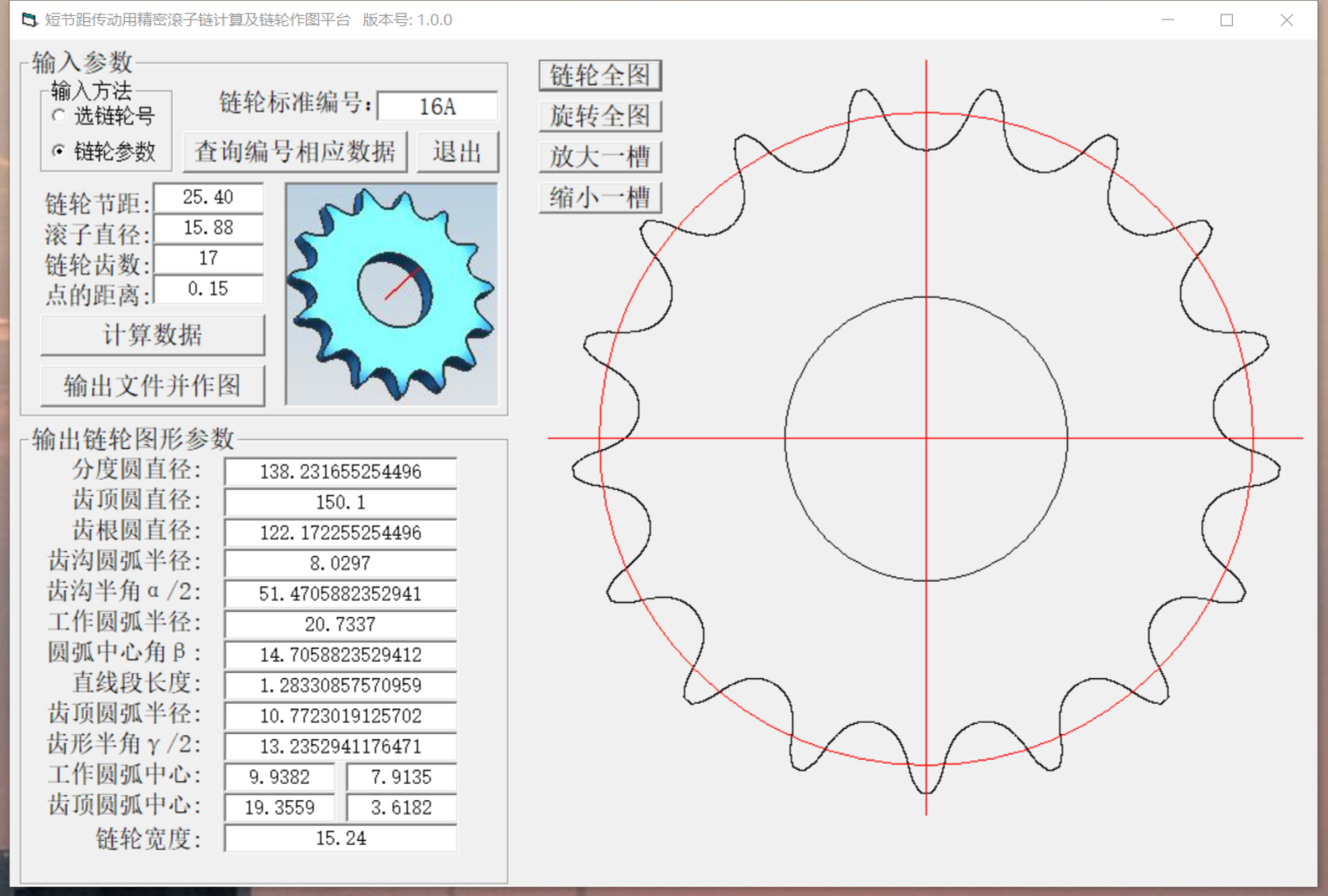Maximize the sprocket calculation window
Image resolution: width=1328 pixels, height=896 pixels.
[x=1227, y=19]
